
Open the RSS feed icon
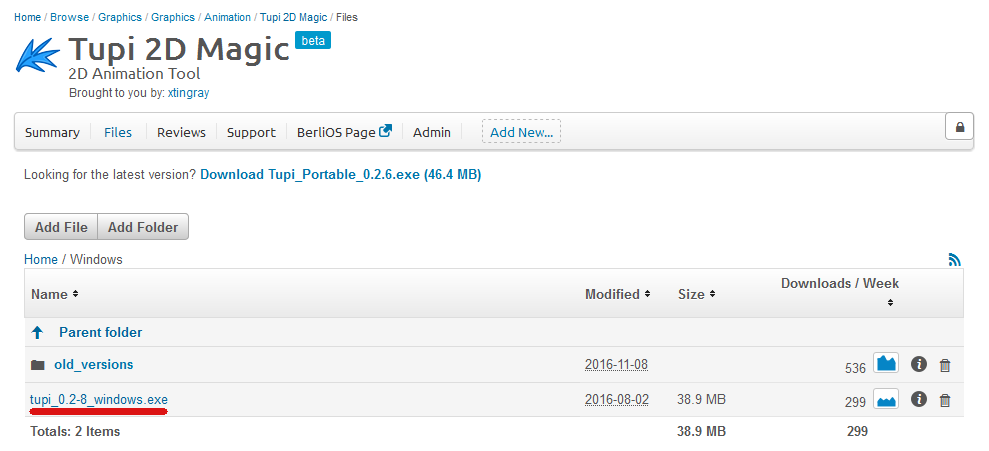[x=955, y=260]
